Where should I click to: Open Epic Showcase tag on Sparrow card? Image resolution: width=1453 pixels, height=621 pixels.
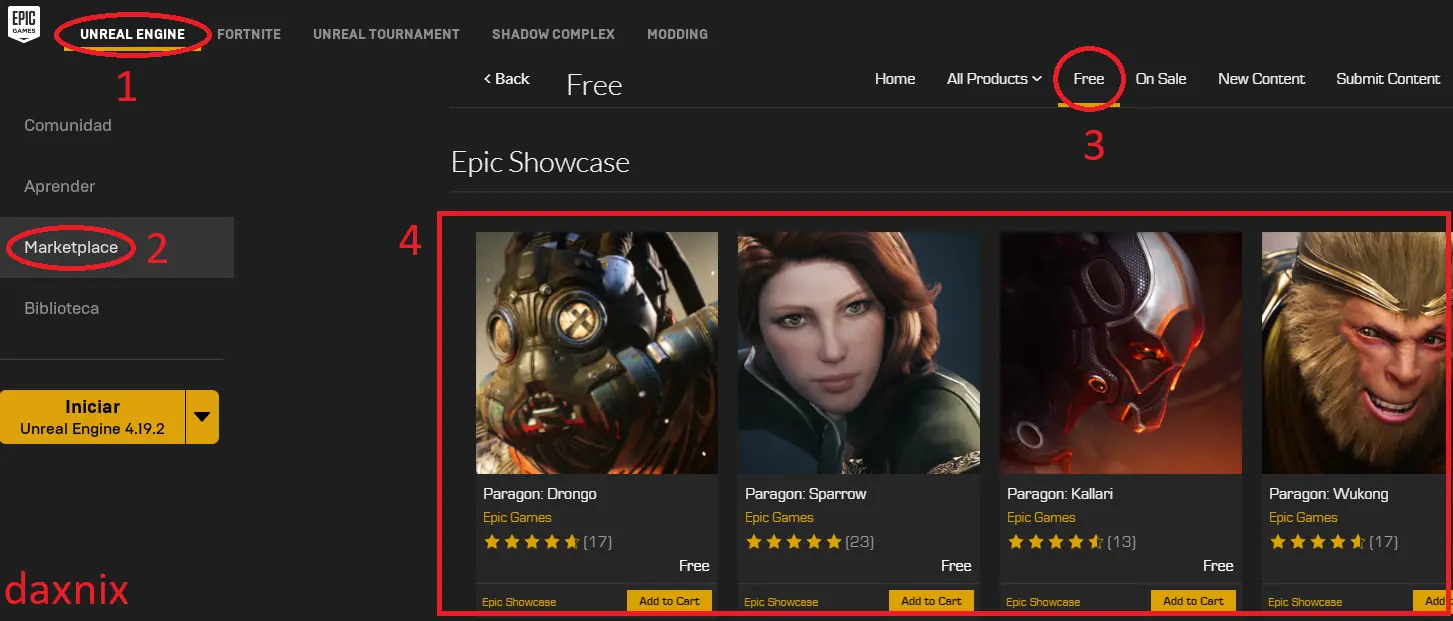pyautogui.click(x=781, y=602)
